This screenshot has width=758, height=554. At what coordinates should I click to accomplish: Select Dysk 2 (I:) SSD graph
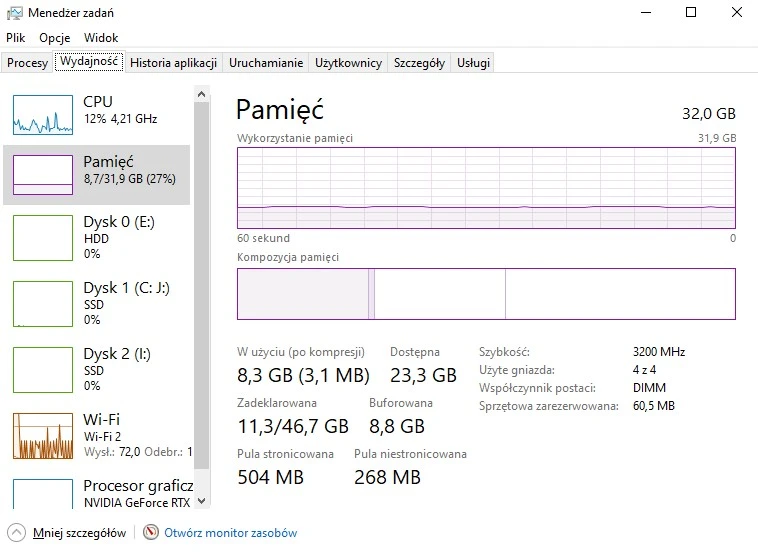tap(43, 369)
